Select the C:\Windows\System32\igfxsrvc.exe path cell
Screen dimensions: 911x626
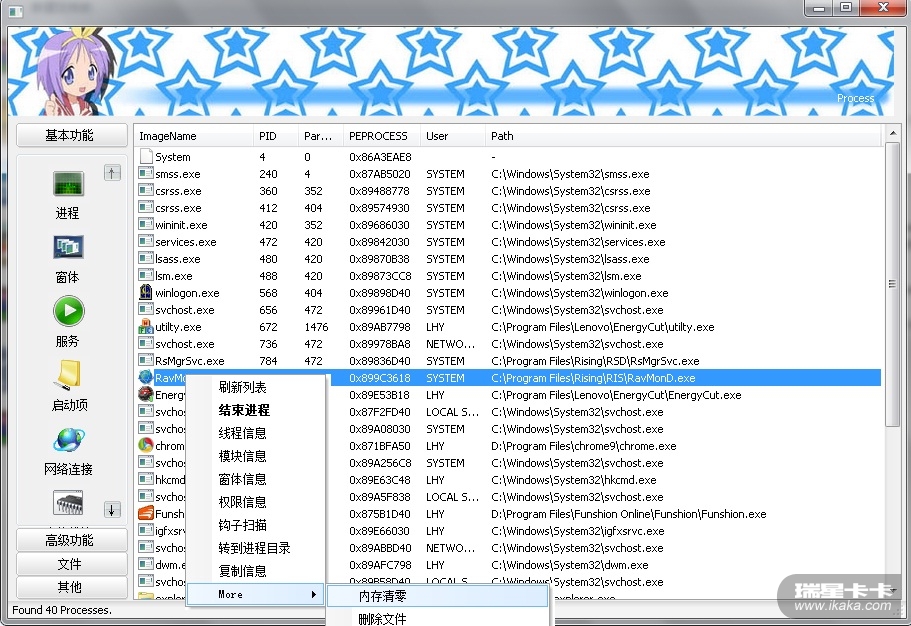point(578,531)
